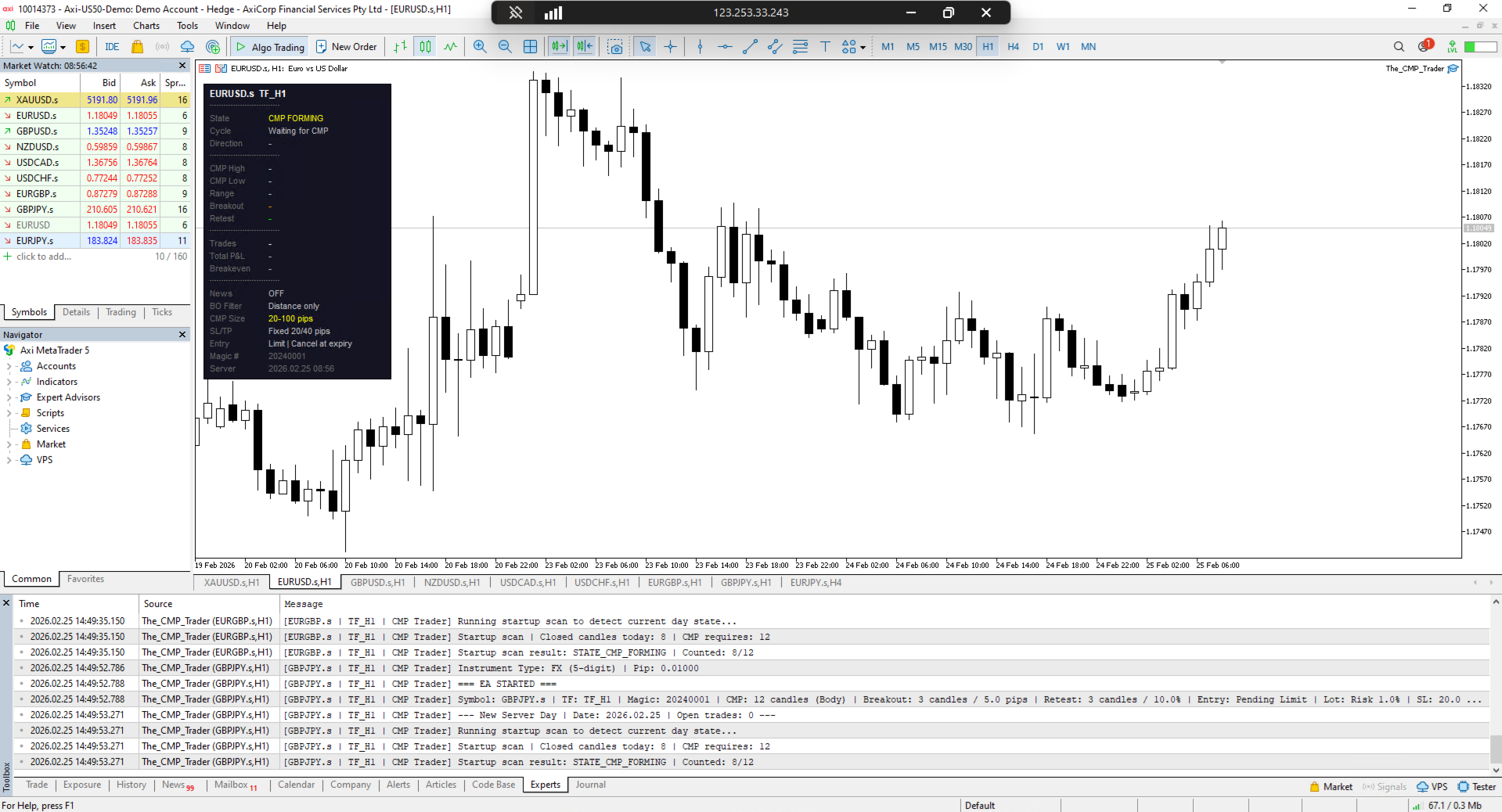Take a chart screenshot with camera icon

click(616, 47)
